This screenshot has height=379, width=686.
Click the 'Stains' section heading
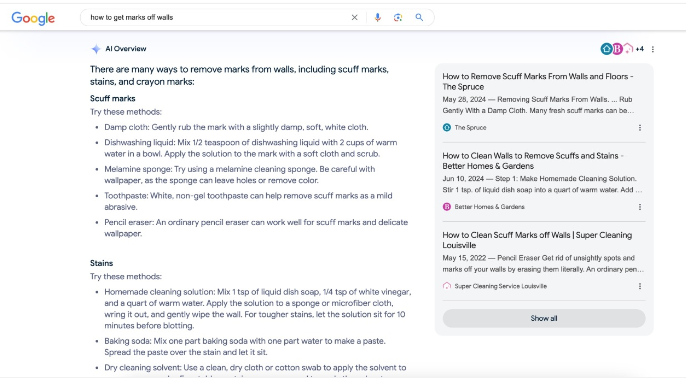coord(102,263)
